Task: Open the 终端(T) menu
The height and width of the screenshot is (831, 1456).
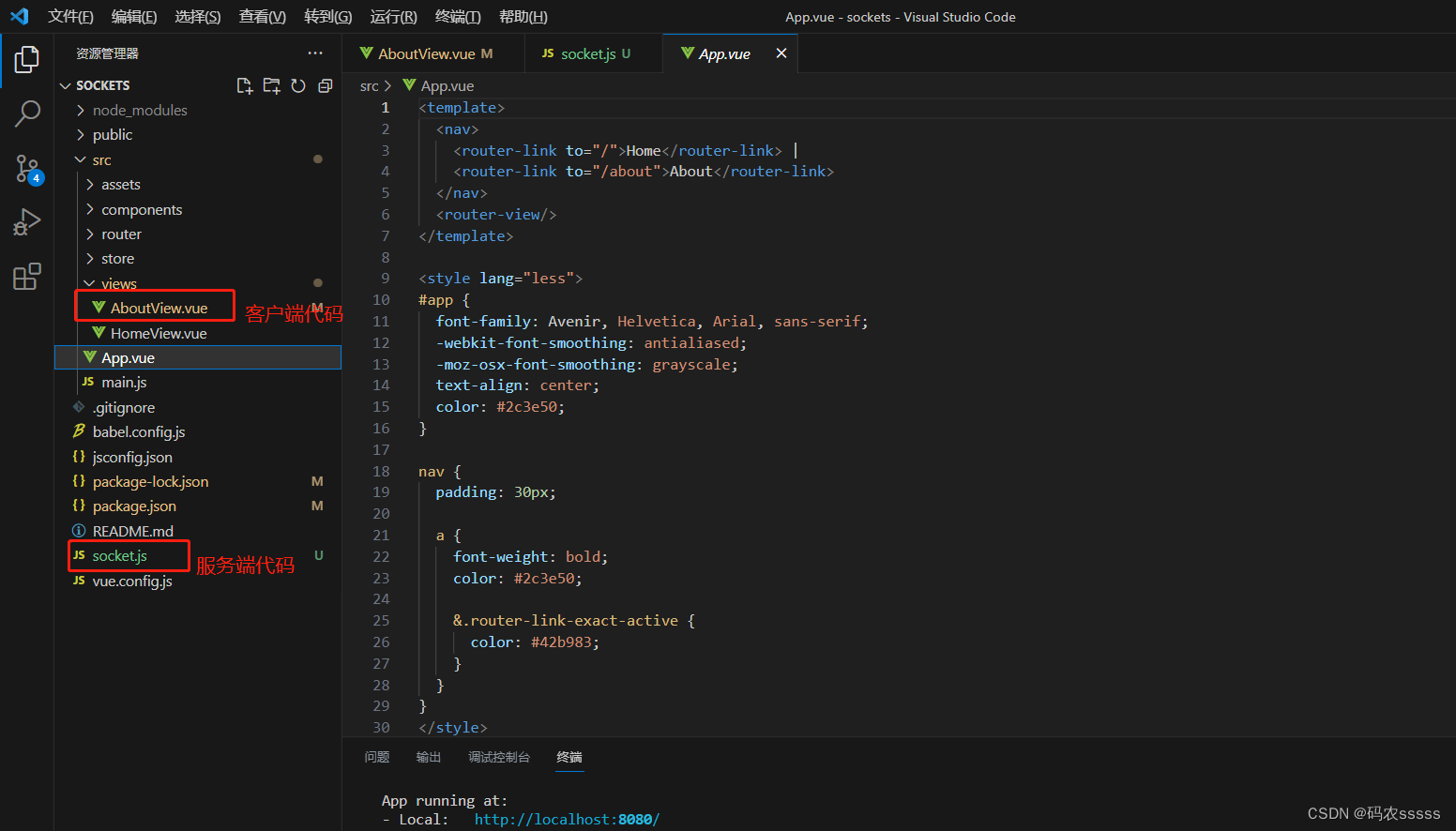Action: coord(459,17)
